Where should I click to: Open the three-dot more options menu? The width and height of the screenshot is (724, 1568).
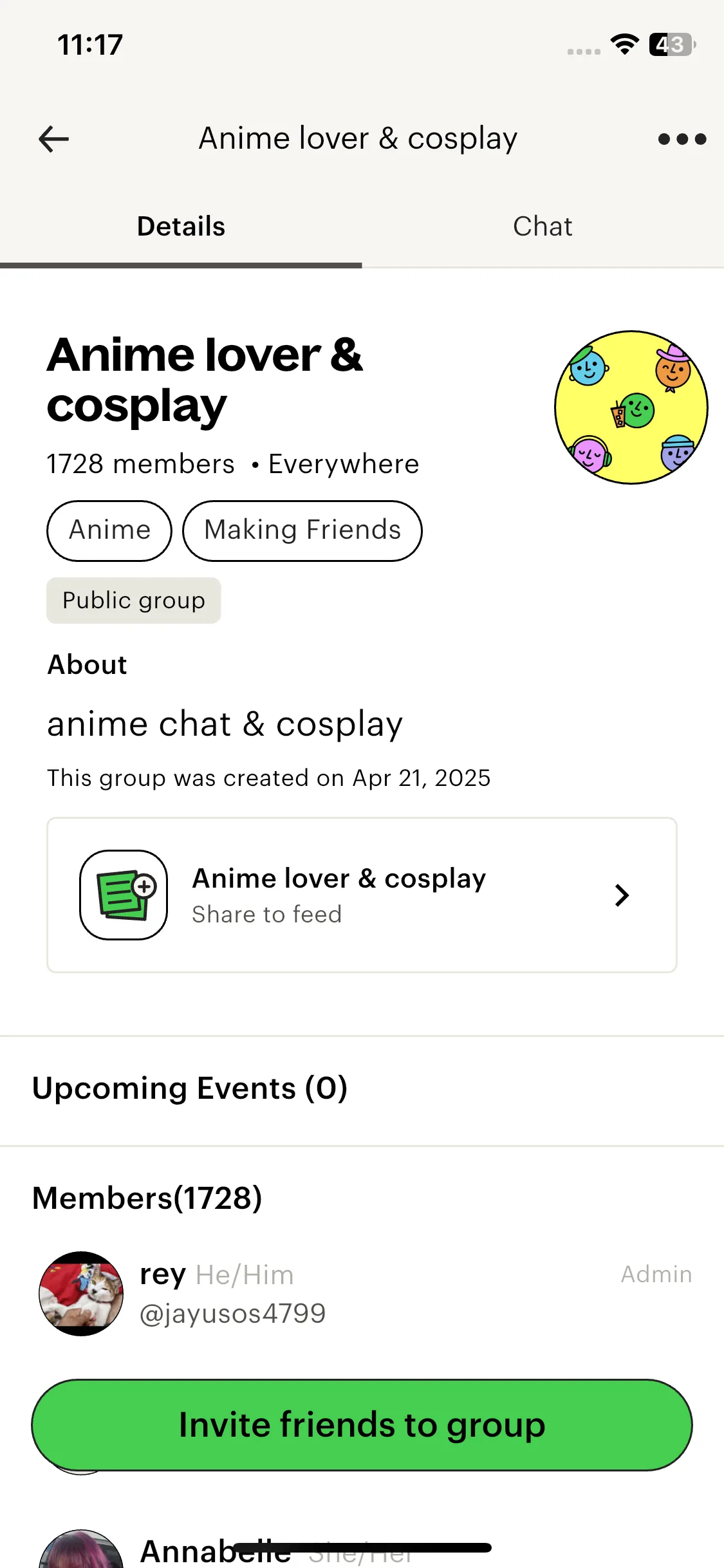pos(682,139)
